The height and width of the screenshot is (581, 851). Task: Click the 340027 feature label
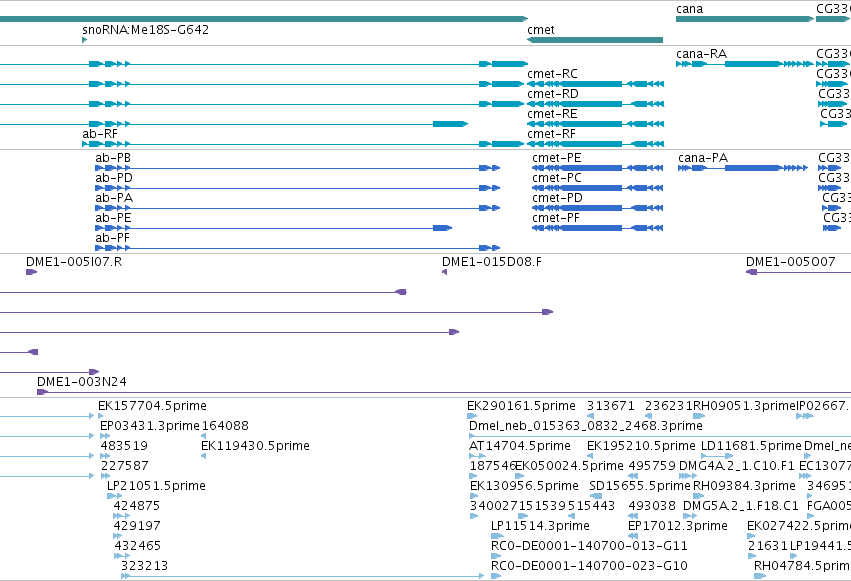pyautogui.click(x=494, y=506)
